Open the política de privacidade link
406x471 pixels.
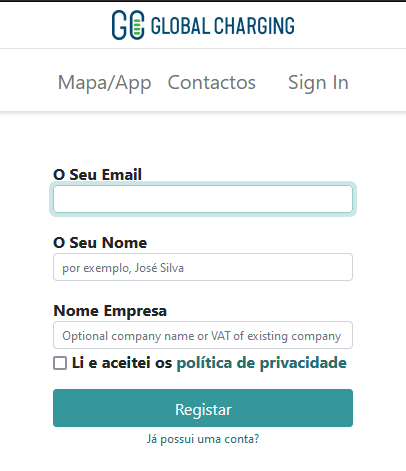262,363
